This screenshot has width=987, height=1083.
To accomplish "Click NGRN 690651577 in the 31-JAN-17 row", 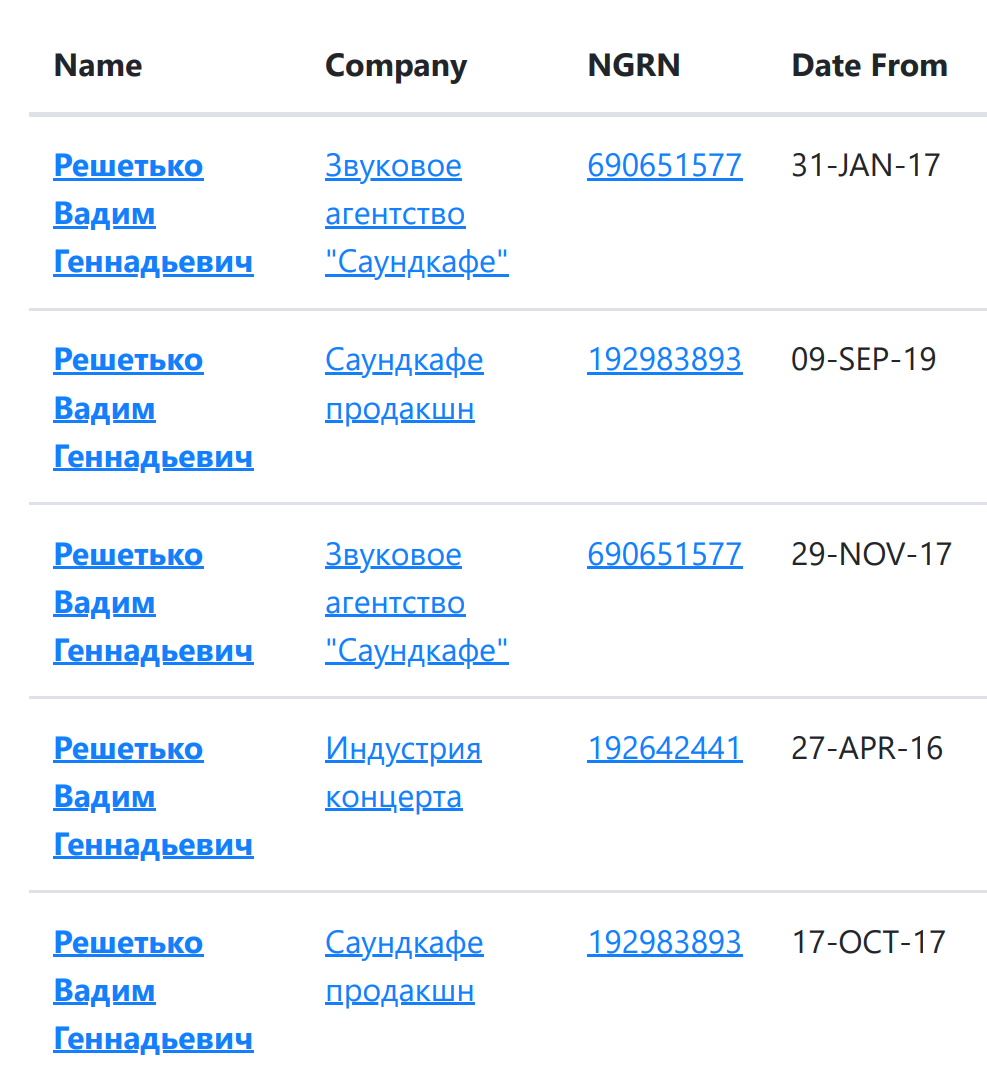I will pos(664,165).
